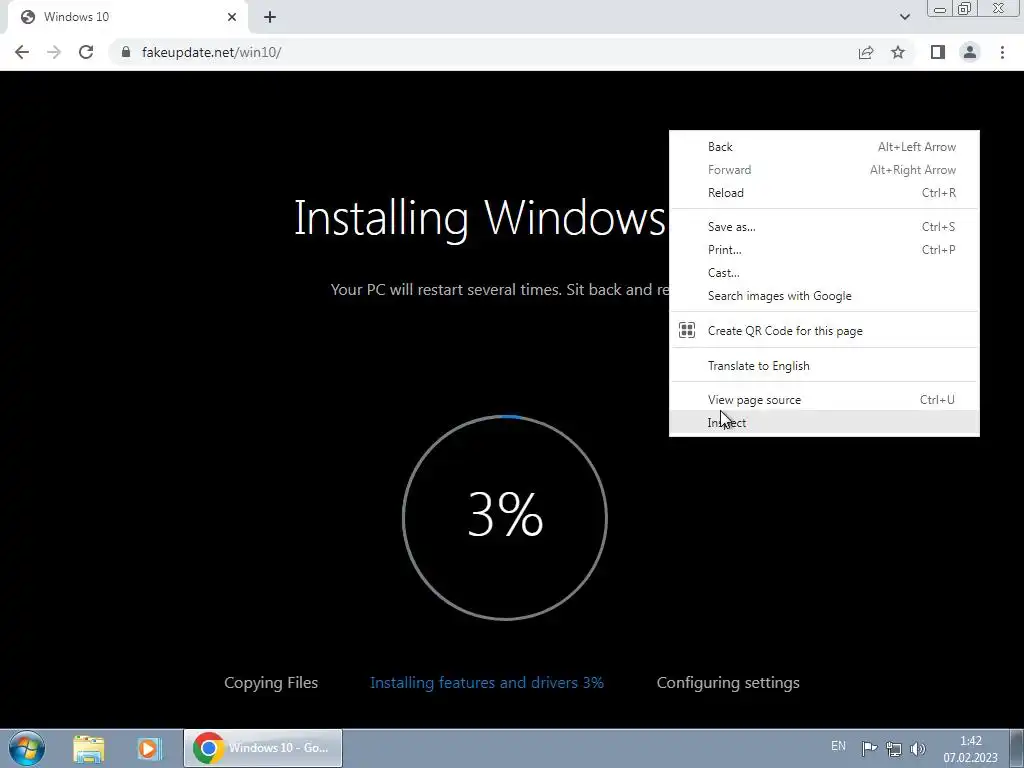This screenshot has width=1024, height=768.
Task: Click the Show desktop strip
Action: tap(1016, 748)
